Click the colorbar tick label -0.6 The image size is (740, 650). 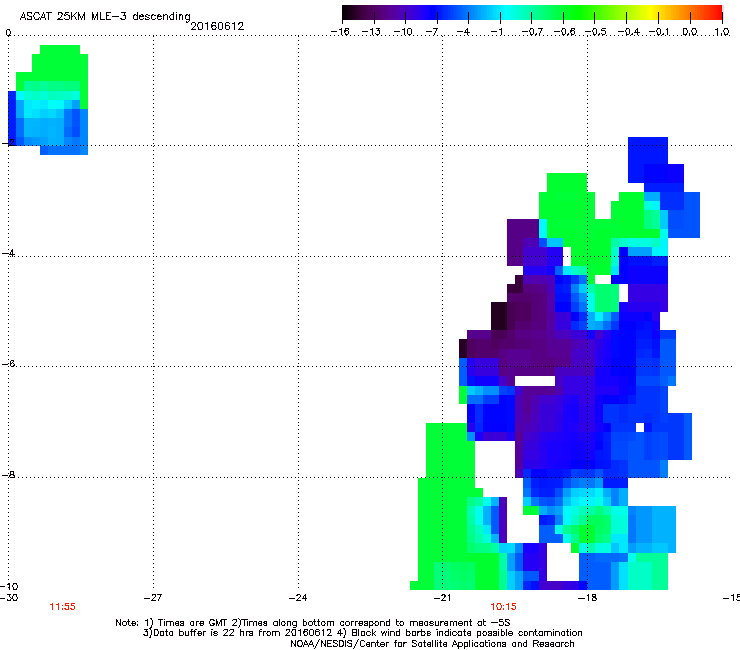[564, 32]
